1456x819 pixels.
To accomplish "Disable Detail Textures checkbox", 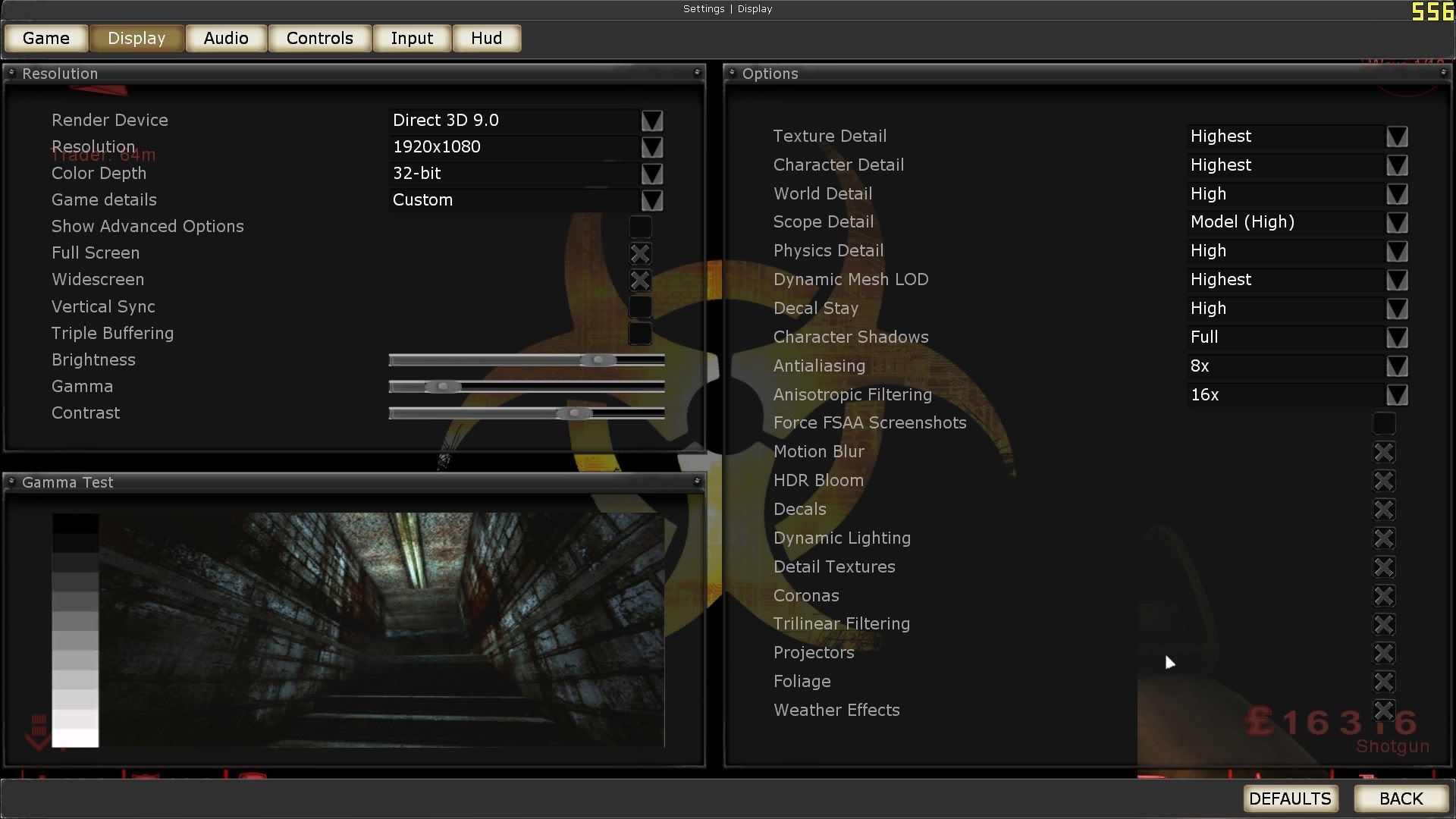I will click(1384, 567).
